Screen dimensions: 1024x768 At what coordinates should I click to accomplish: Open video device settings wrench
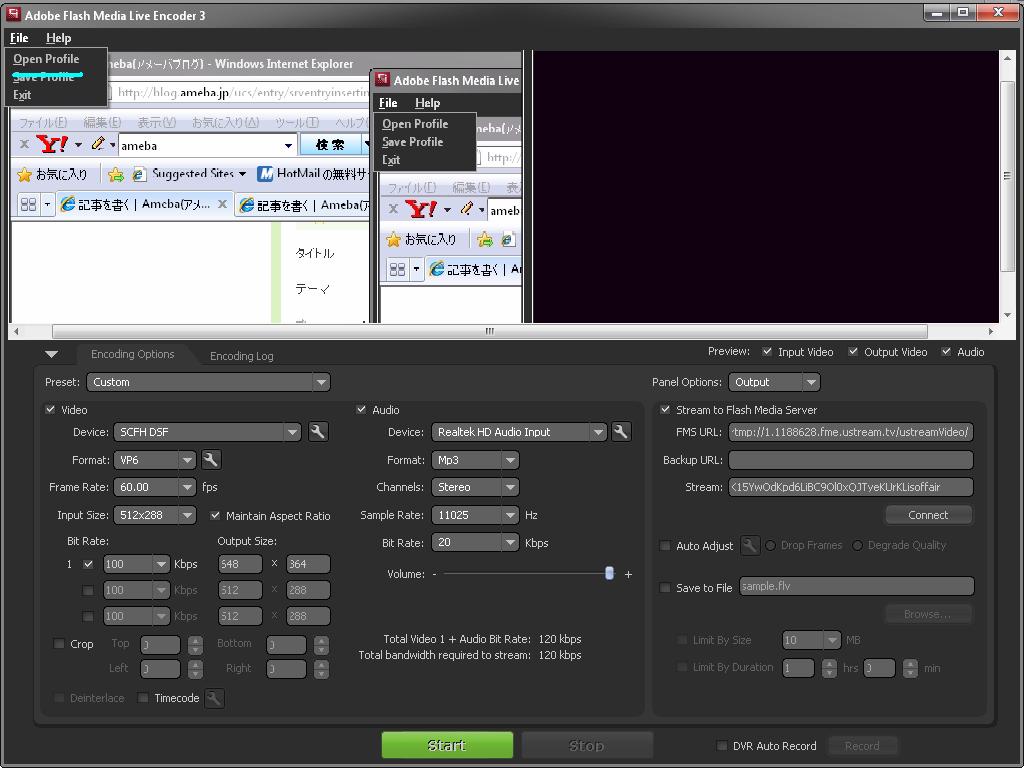pos(318,432)
